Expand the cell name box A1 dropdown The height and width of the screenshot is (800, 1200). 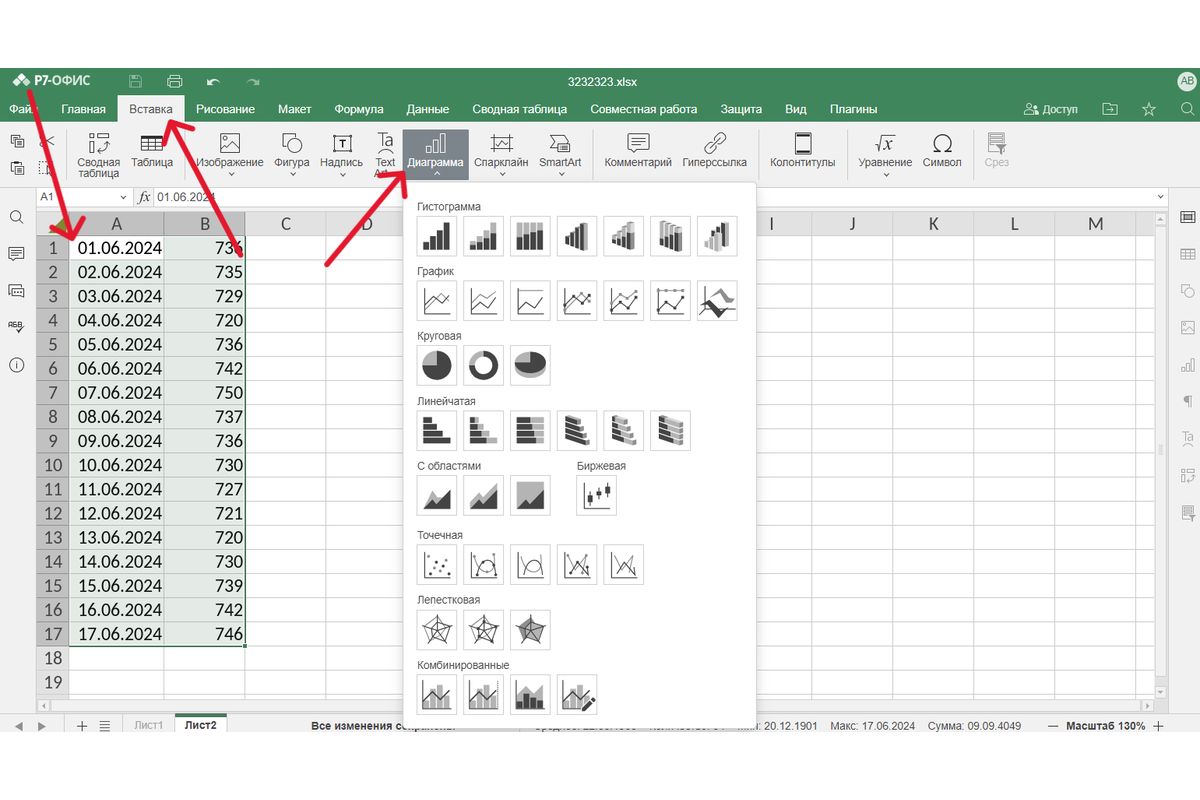click(124, 198)
